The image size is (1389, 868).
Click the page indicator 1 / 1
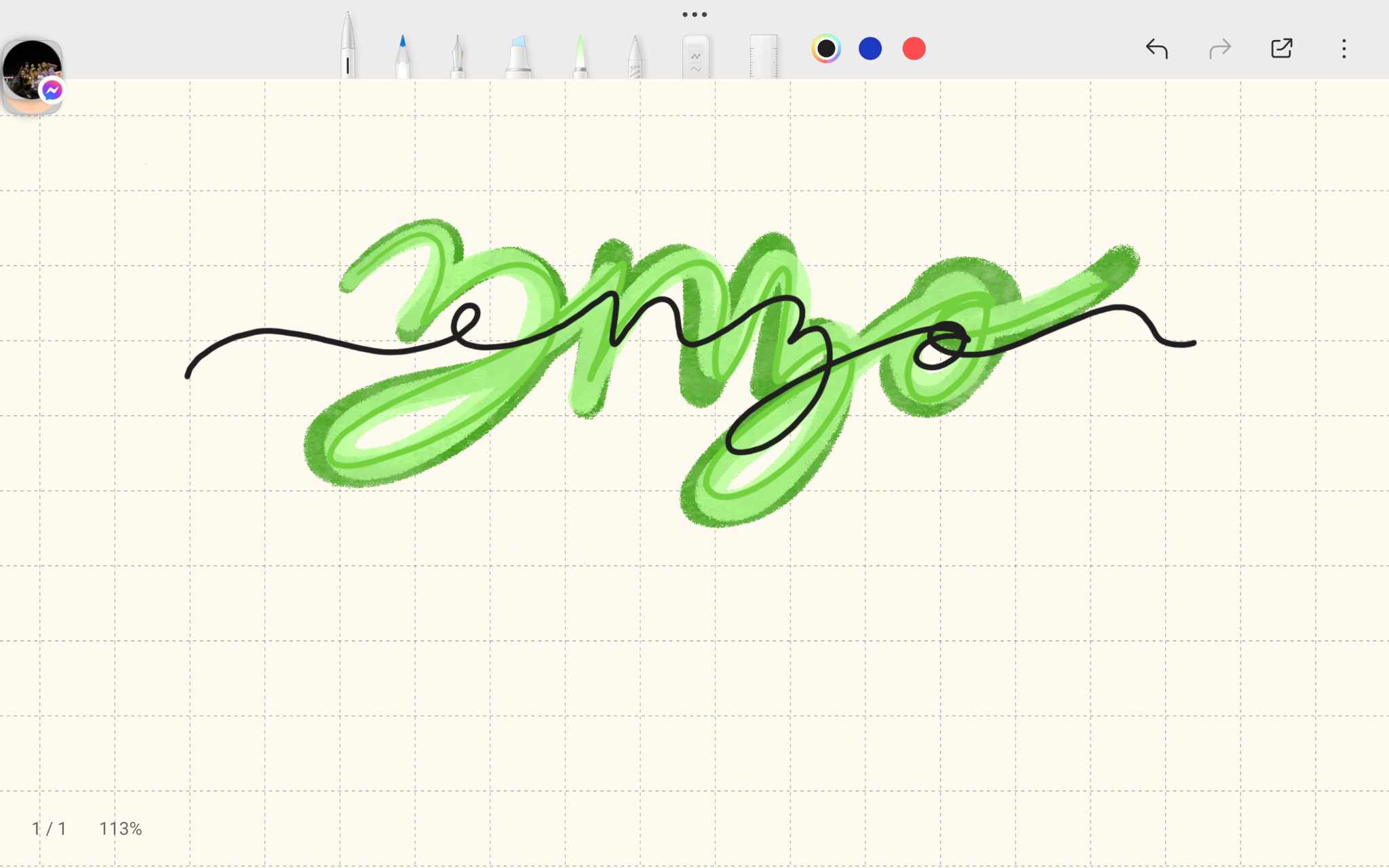(49, 829)
